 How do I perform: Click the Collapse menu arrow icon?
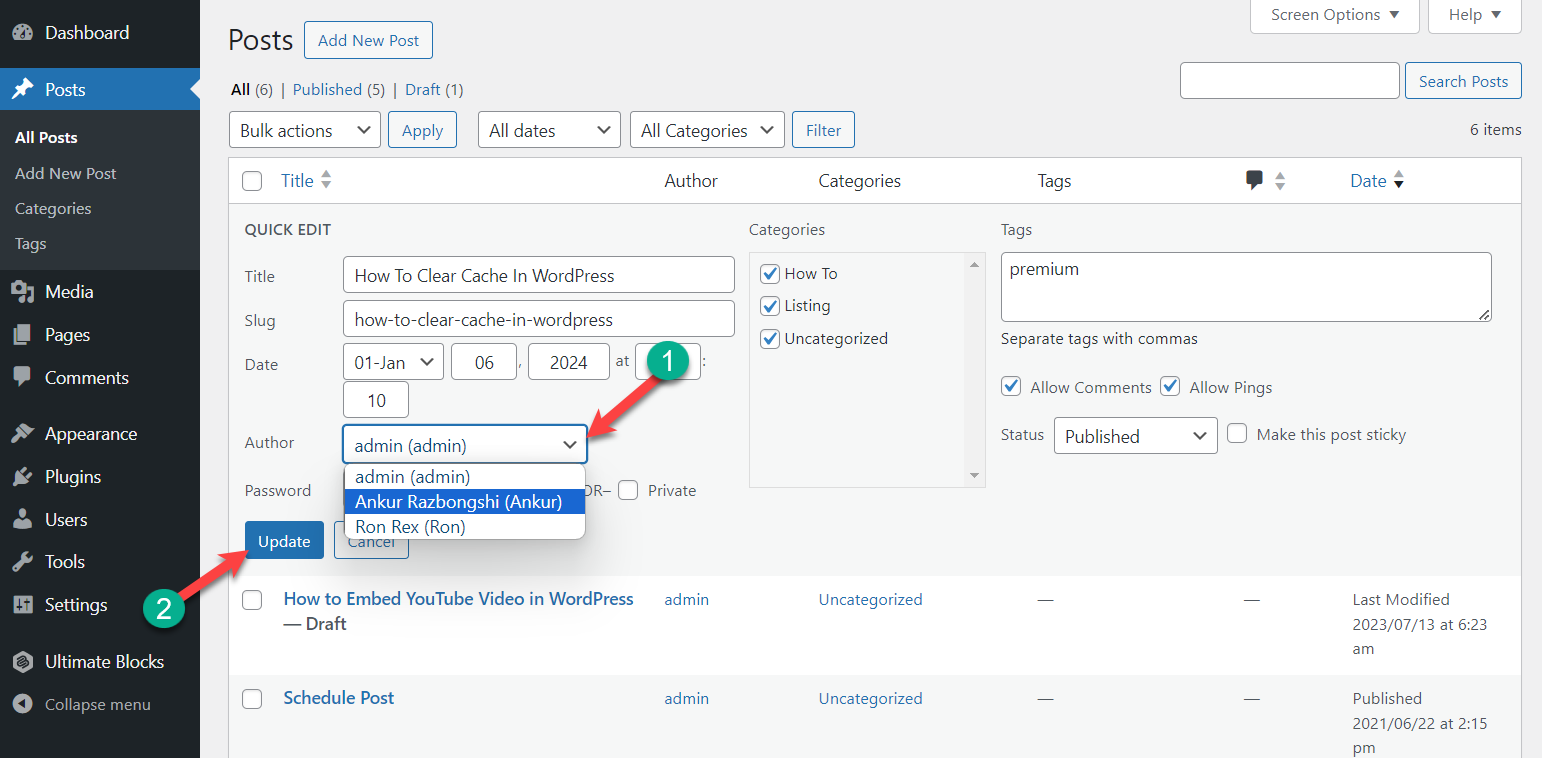click(x=22, y=704)
